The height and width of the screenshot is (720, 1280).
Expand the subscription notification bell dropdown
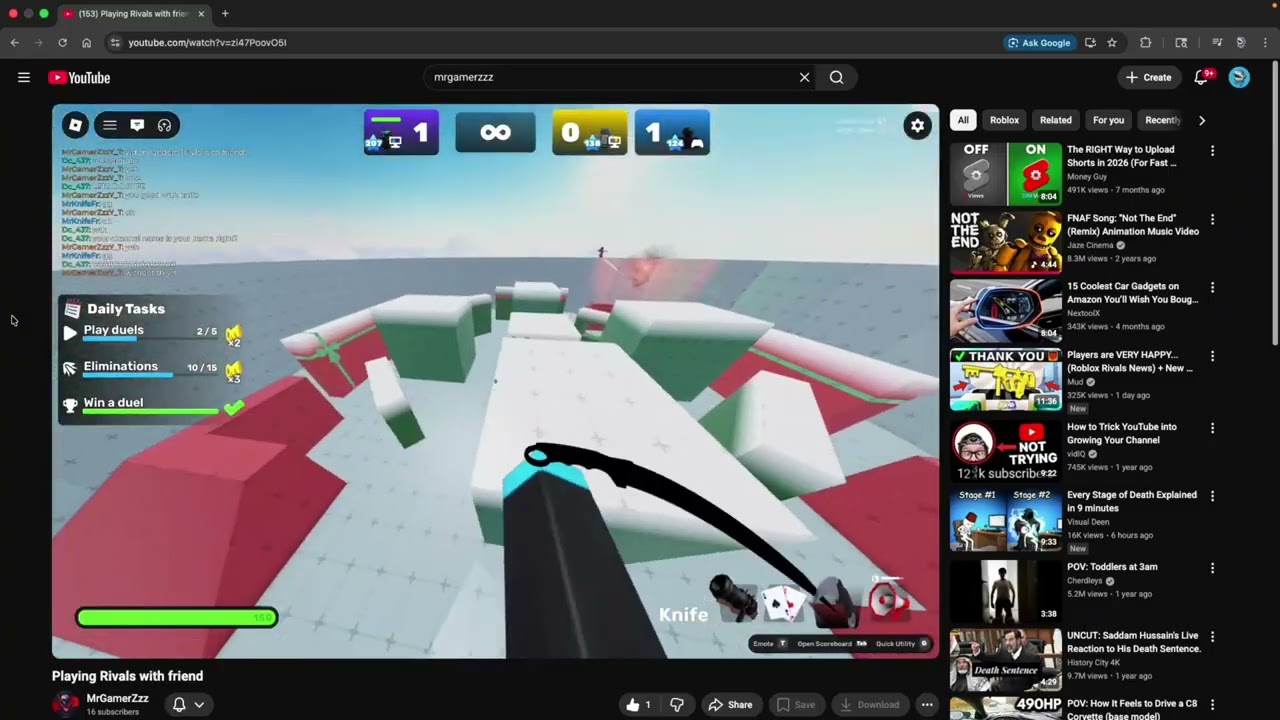click(188, 705)
